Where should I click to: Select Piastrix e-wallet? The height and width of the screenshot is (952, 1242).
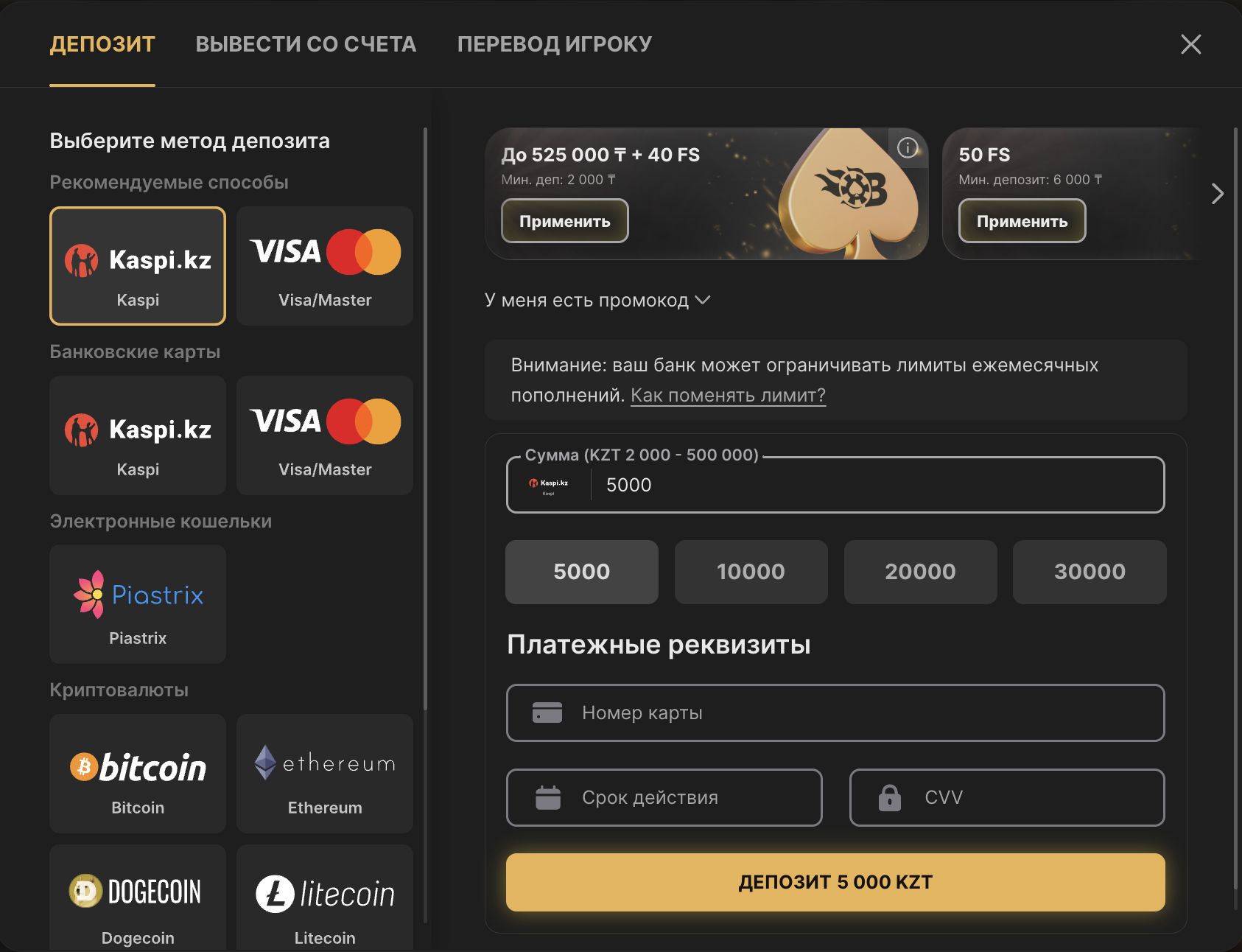(138, 604)
